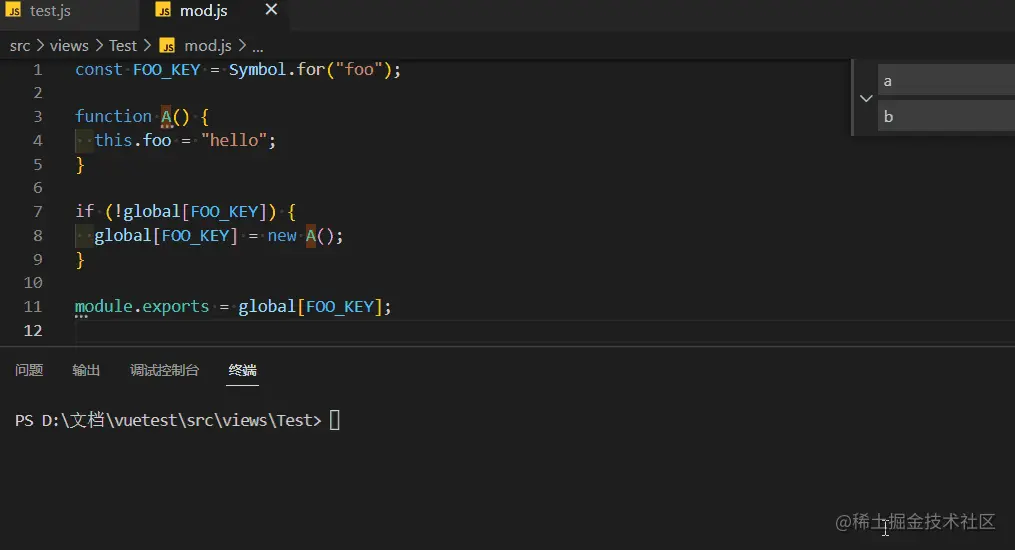Image resolution: width=1015 pixels, height=550 pixels.
Task: Click the if keyword on line 7
Action: click(84, 212)
